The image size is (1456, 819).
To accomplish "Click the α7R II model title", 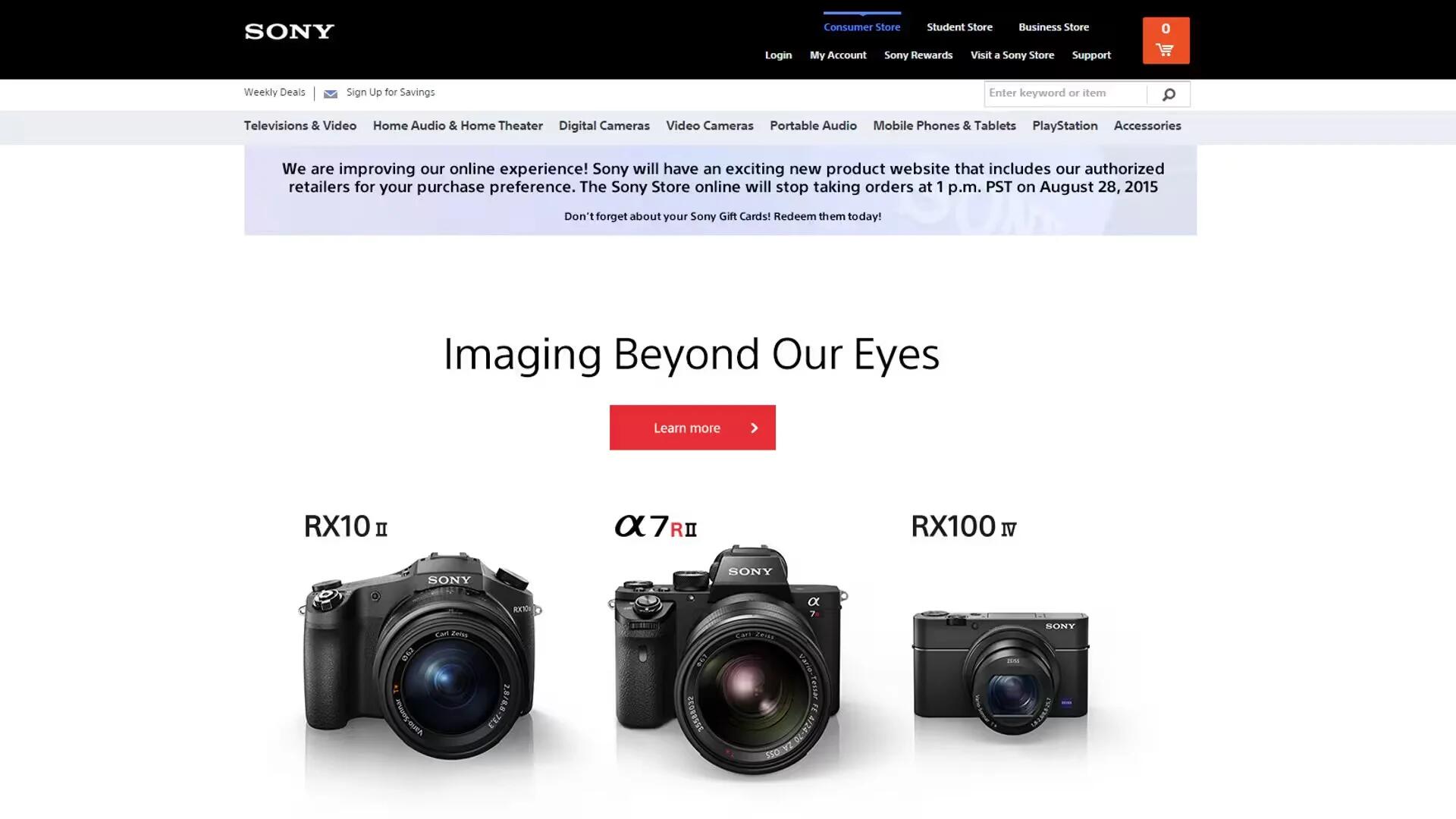I will [x=655, y=526].
